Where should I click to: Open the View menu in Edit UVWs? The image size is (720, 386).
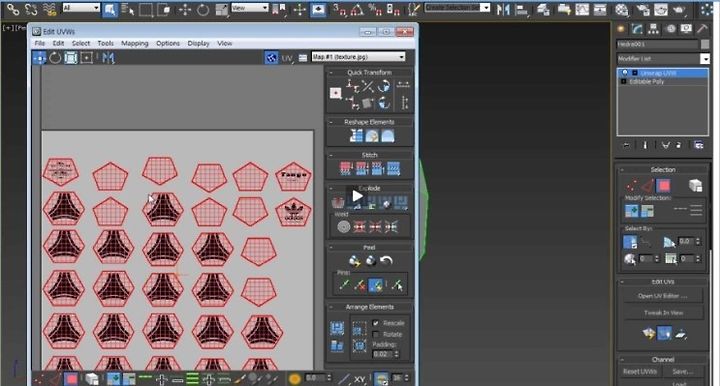[225, 43]
